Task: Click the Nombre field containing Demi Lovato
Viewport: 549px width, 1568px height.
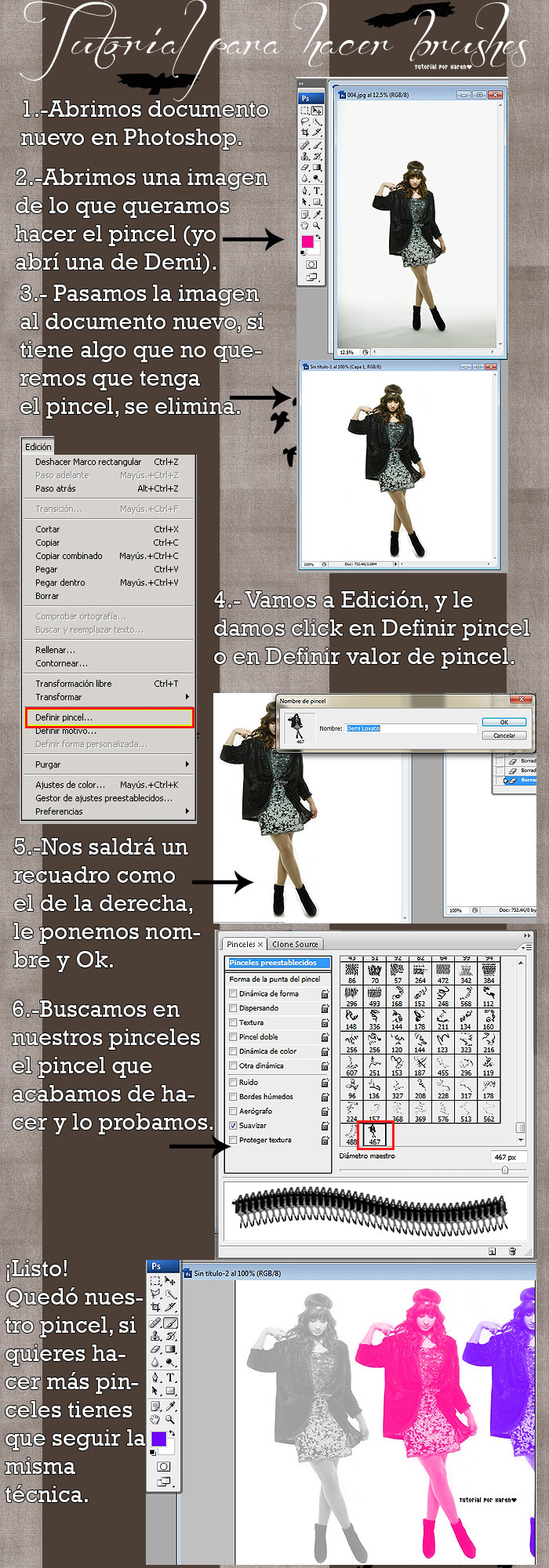Action: pyautogui.click(x=411, y=728)
